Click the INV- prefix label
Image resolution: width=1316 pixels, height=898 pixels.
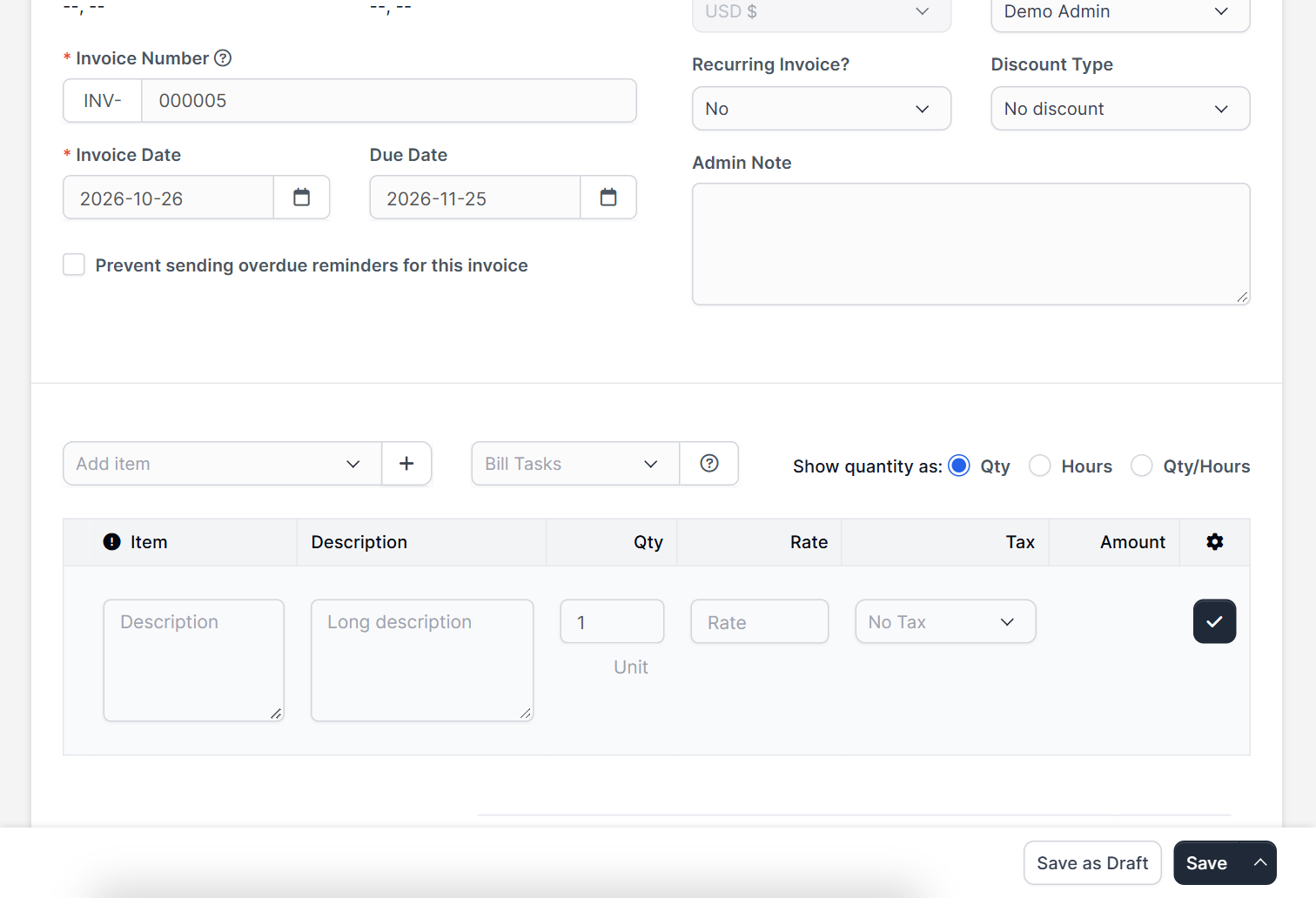(103, 101)
